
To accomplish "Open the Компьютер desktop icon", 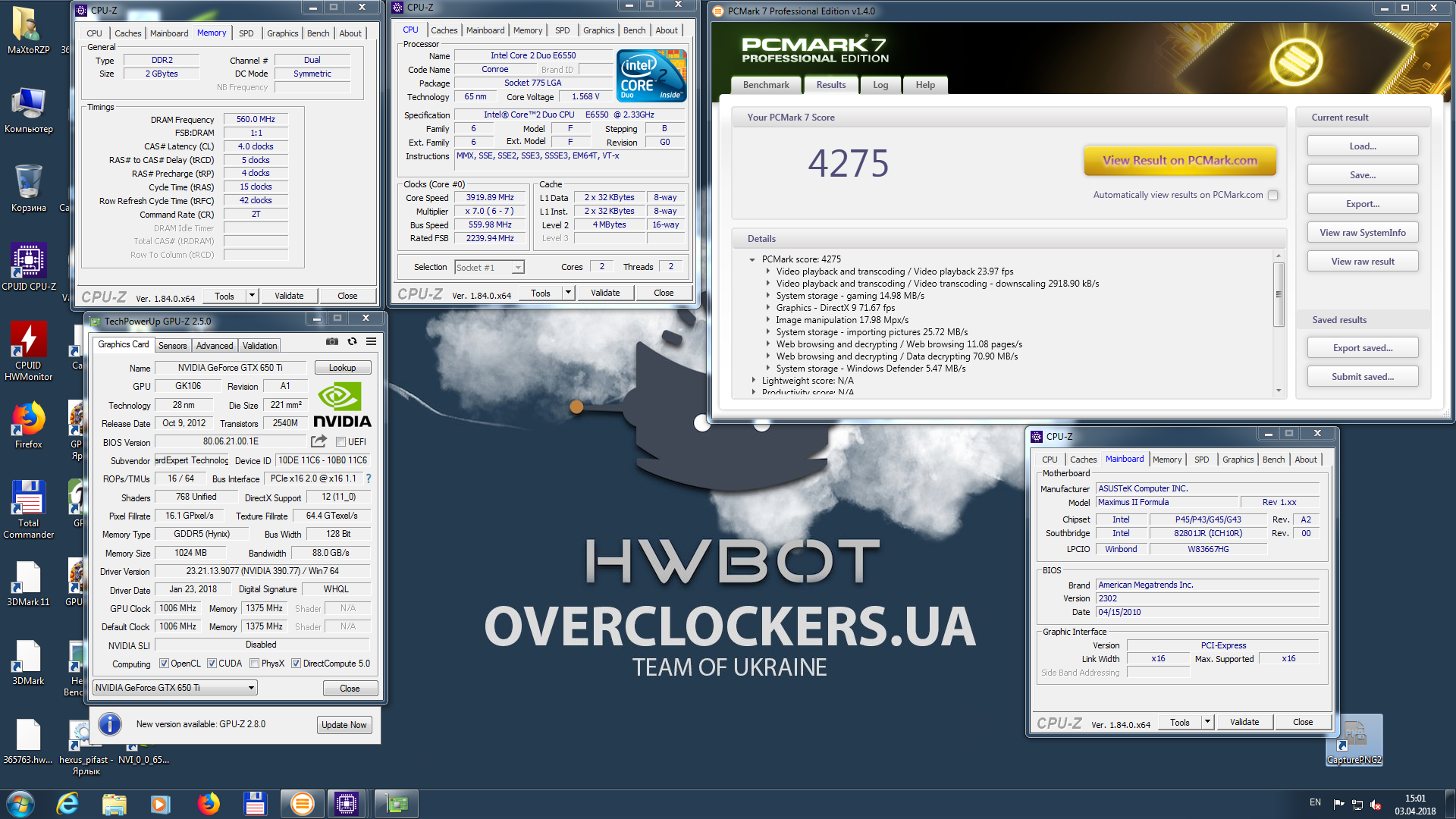I will 29,111.
